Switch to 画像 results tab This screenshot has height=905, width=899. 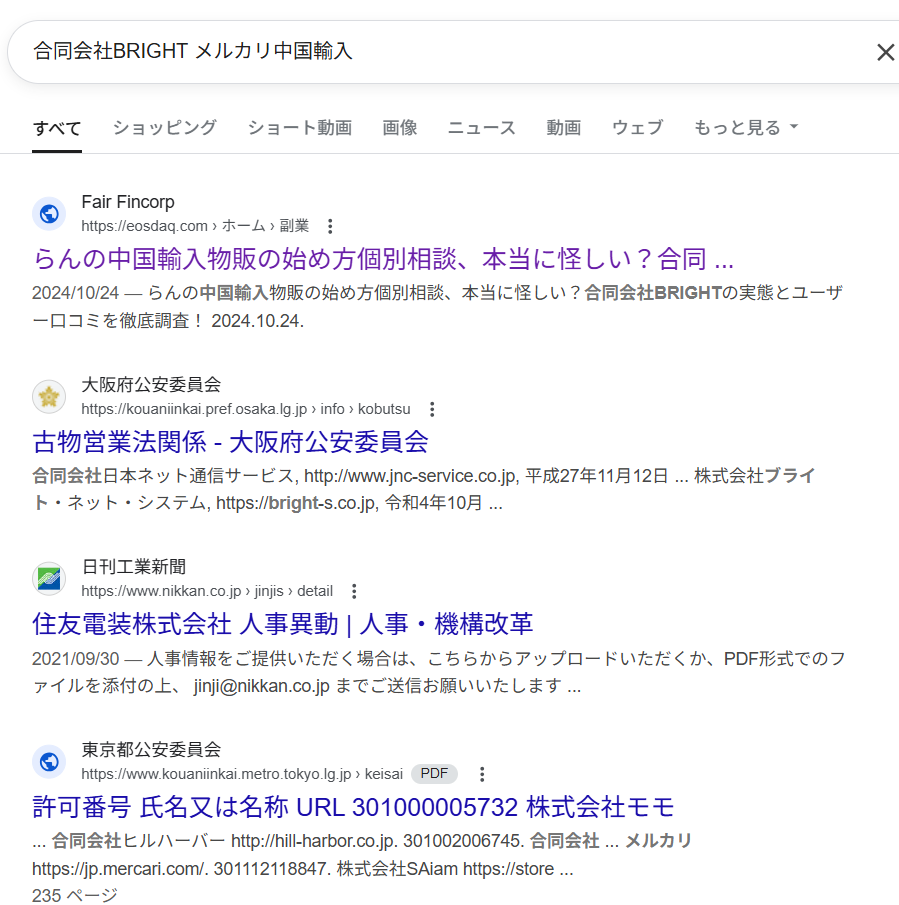click(x=399, y=128)
